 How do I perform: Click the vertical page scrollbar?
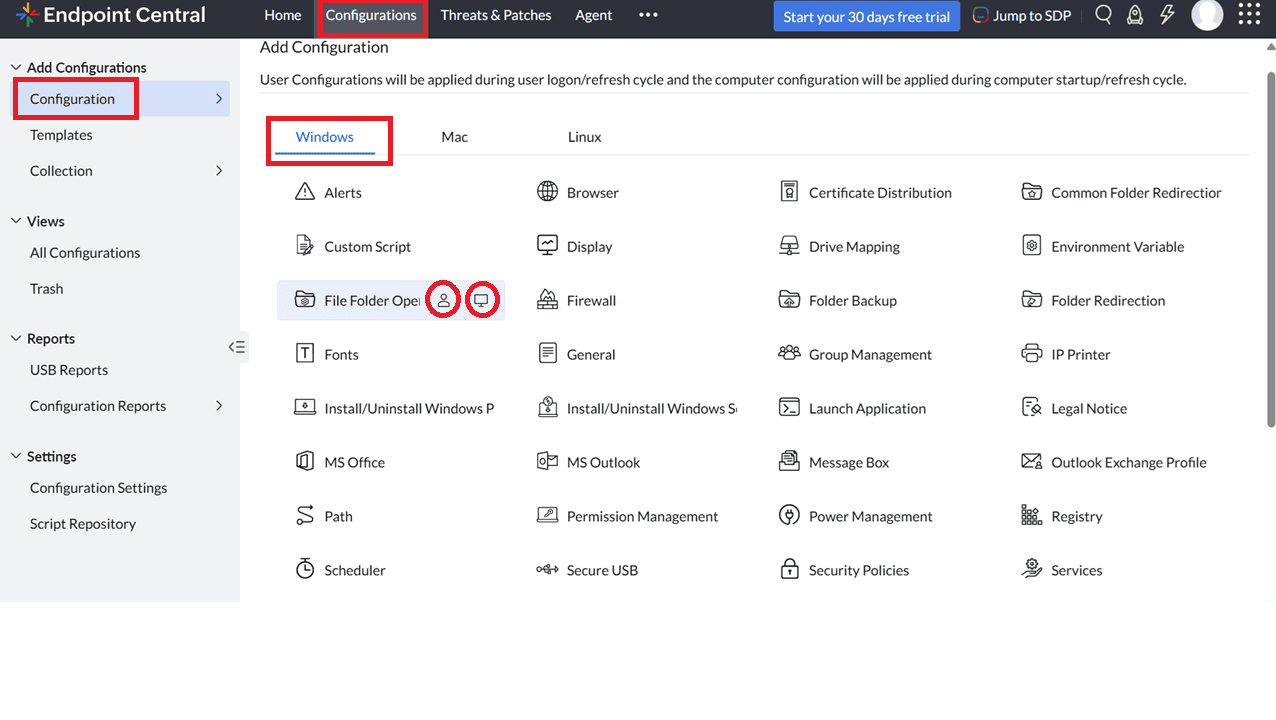click(1271, 250)
